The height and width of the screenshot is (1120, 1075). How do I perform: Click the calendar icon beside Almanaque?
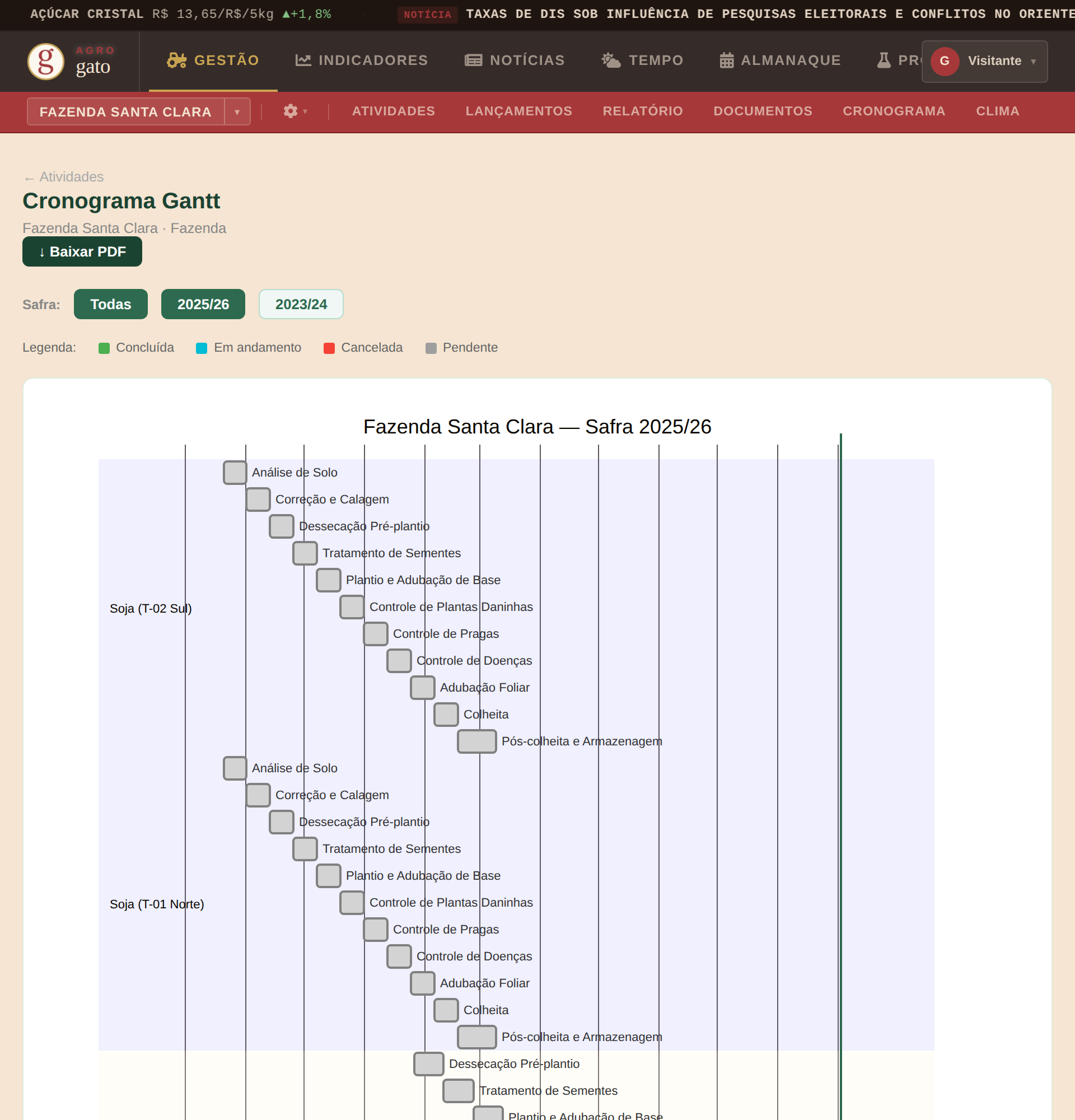pyautogui.click(x=727, y=60)
